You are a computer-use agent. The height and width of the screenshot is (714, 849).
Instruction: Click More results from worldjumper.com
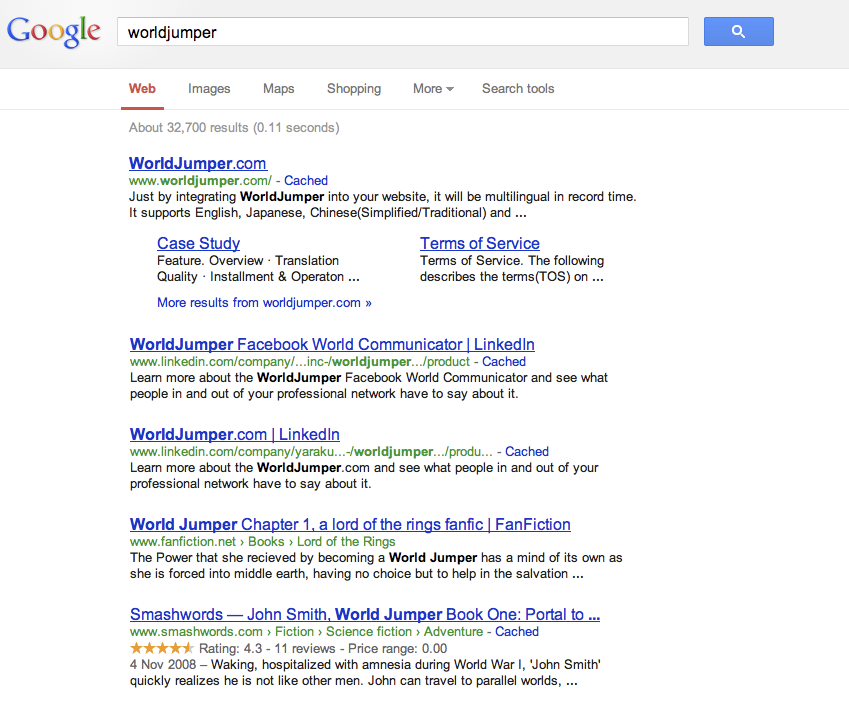[264, 303]
